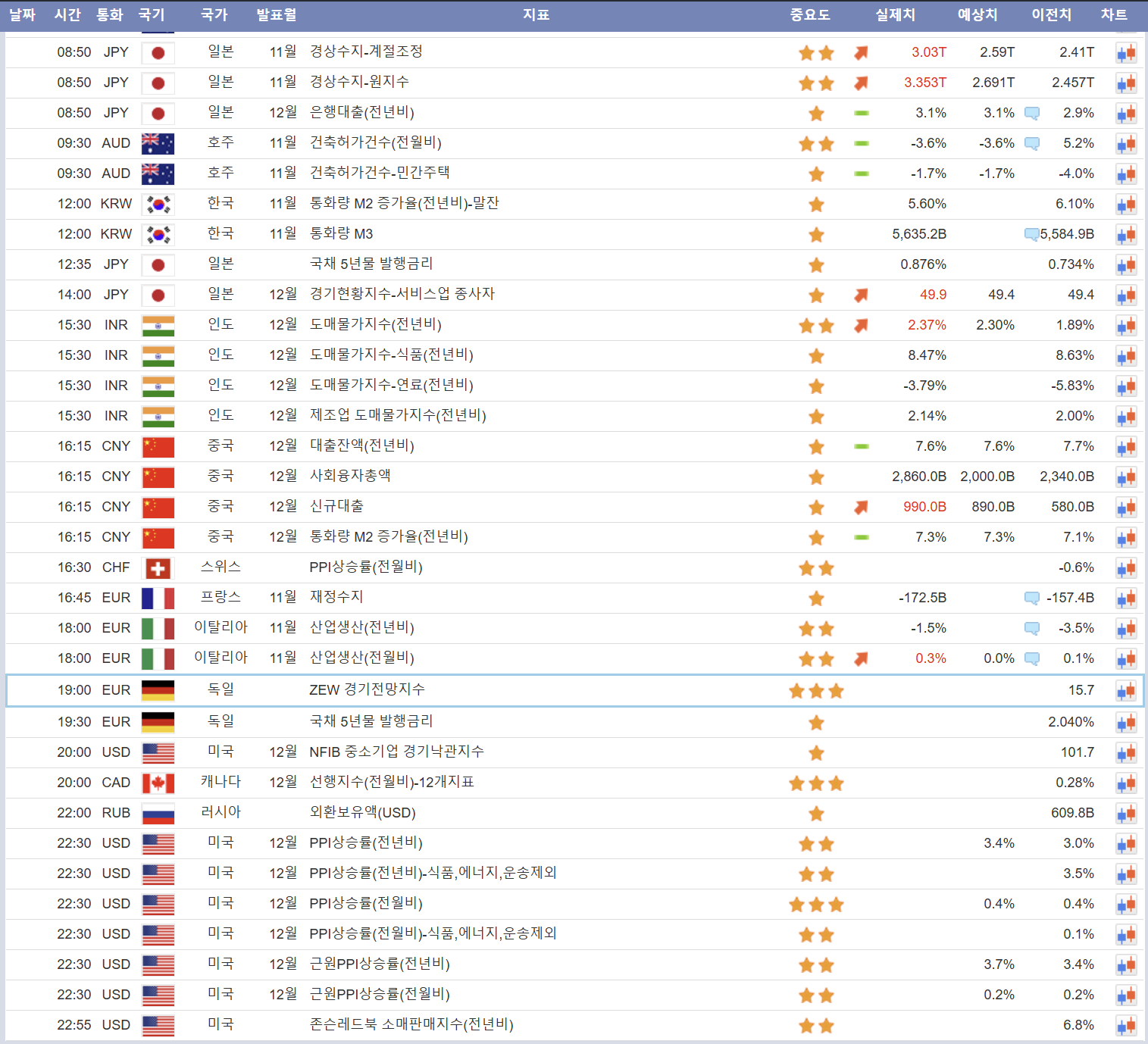
Task: Click chart icon for 경상수지-계절조정 row
Action: point(1126,52)
